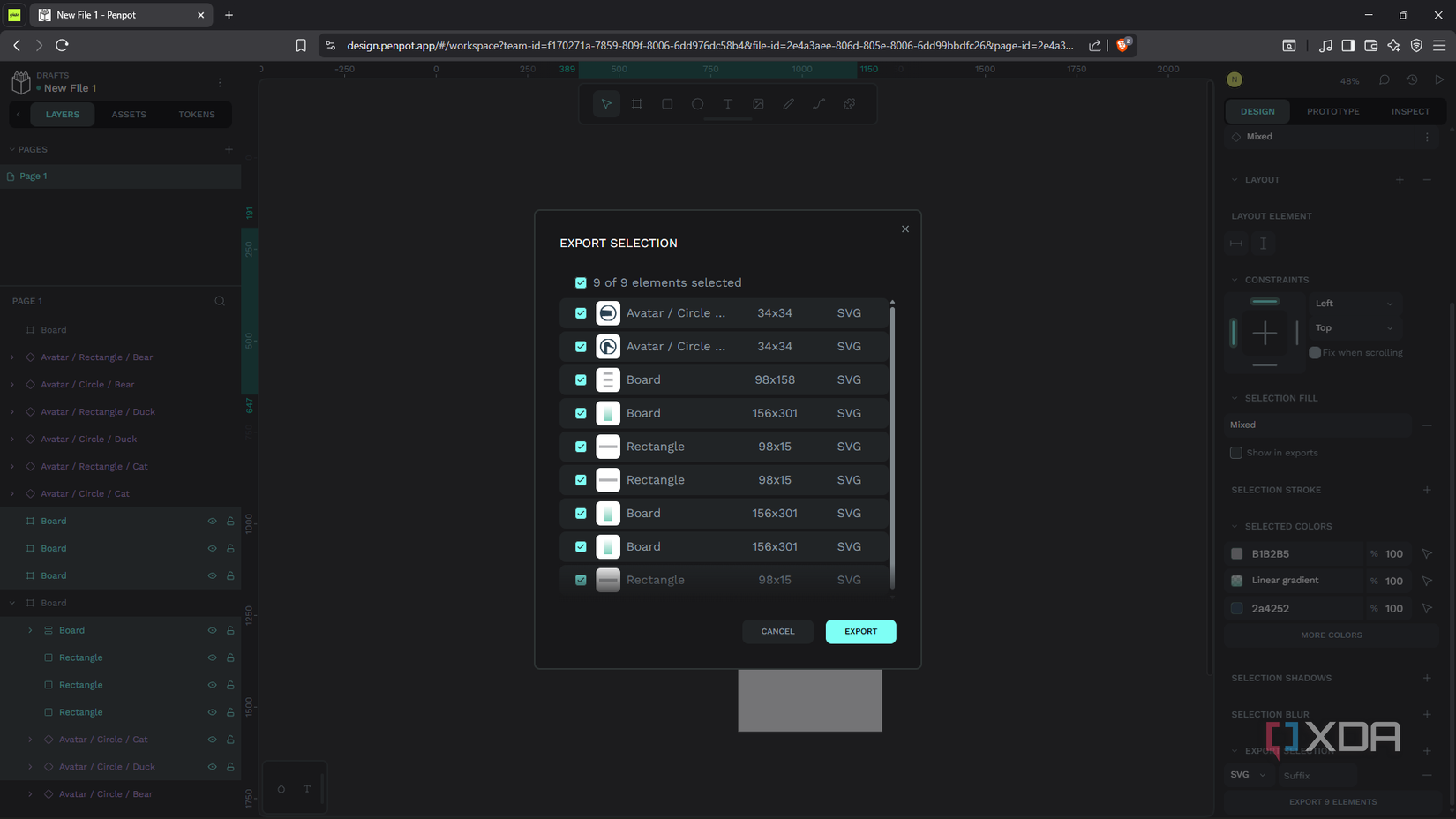The width and height of the screenshot is (1456, 819).
Task: Select the Board tool
Action: pyautogui.click(x=637, y=104)
